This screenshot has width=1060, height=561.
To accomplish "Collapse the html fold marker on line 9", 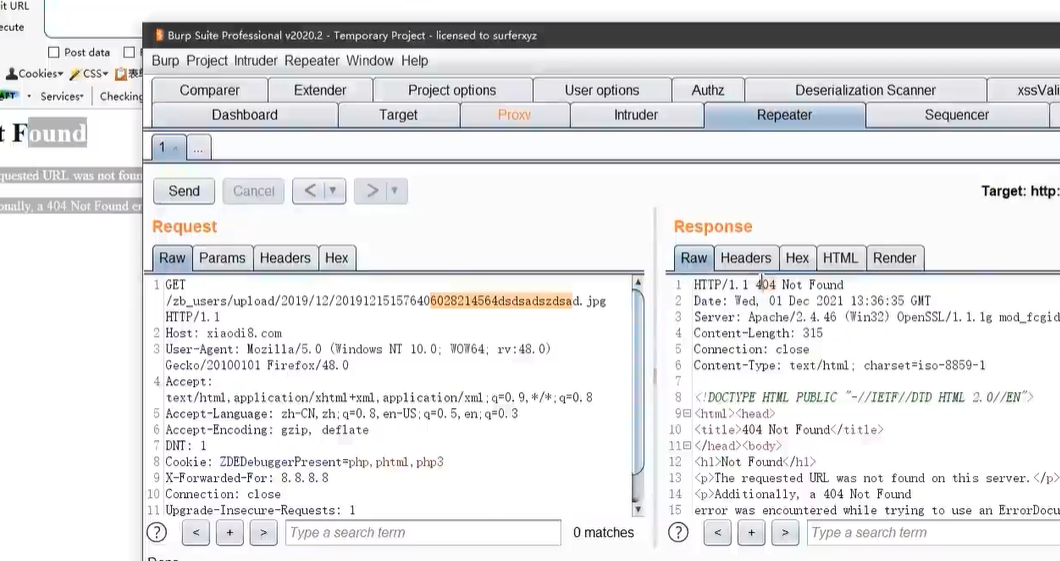I will click(x=687, y=414).
